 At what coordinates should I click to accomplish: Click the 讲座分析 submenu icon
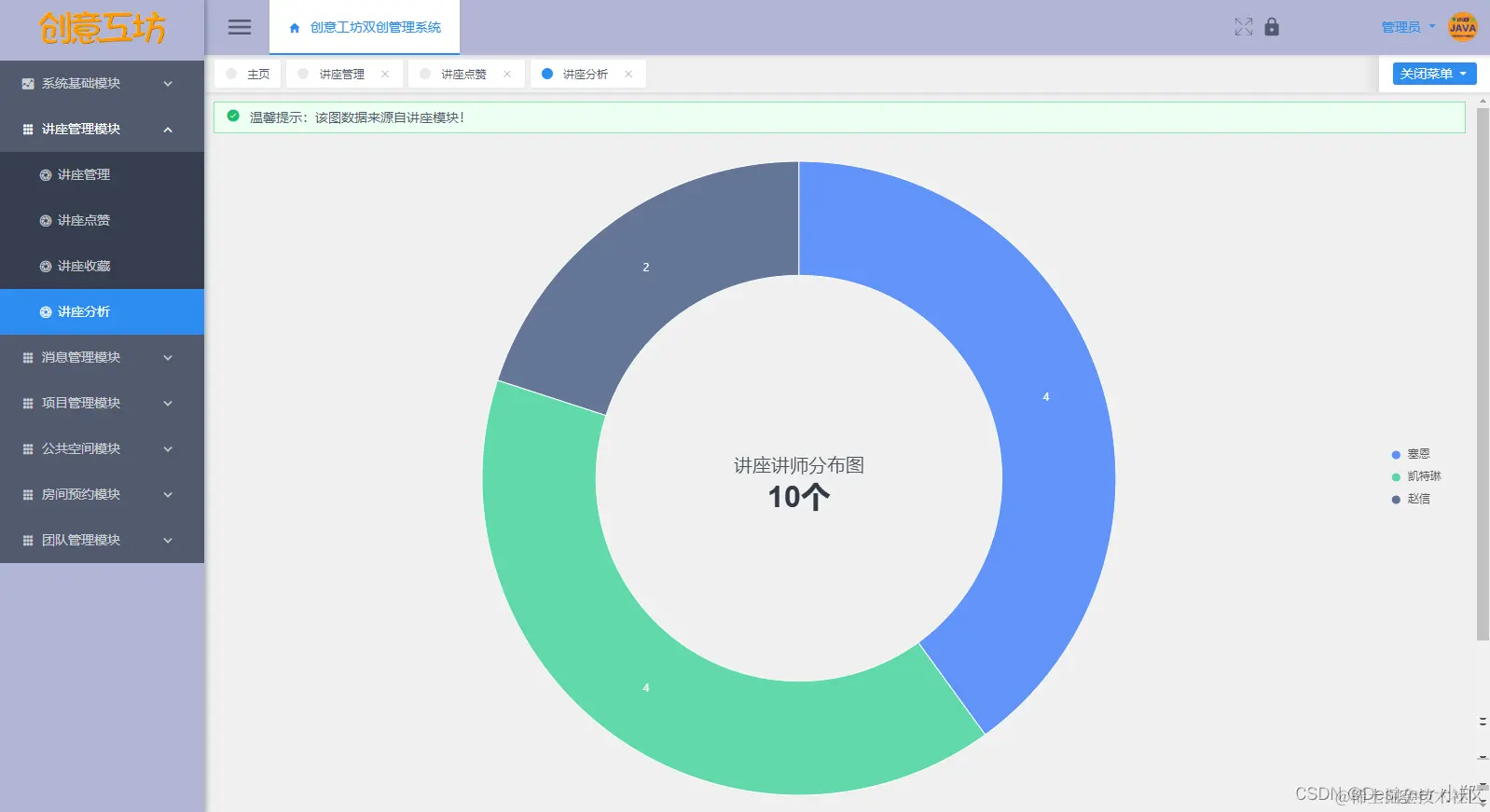[x=45, y=312]
